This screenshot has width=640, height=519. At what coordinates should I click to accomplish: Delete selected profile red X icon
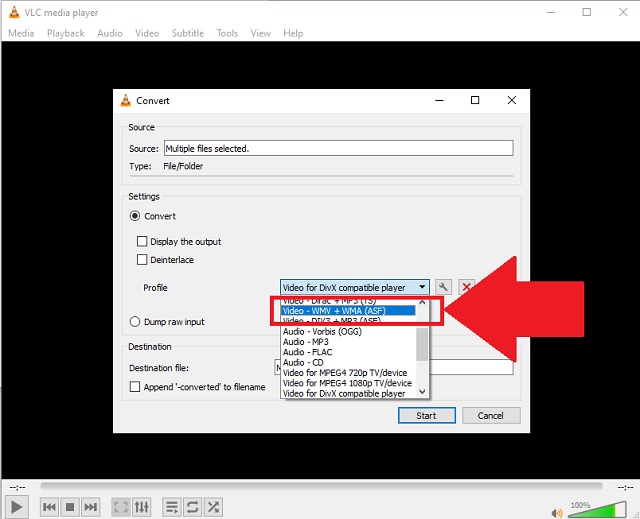click(x=467, y=287)
